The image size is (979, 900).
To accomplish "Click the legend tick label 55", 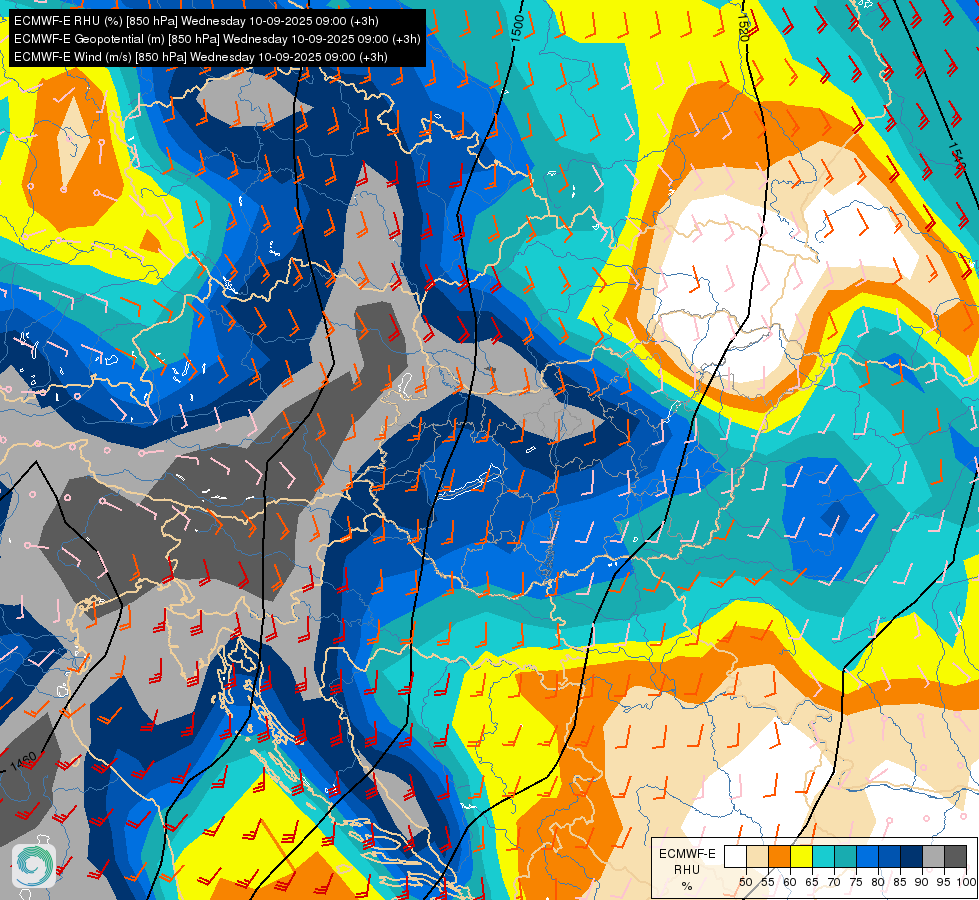I will [768, 882].
